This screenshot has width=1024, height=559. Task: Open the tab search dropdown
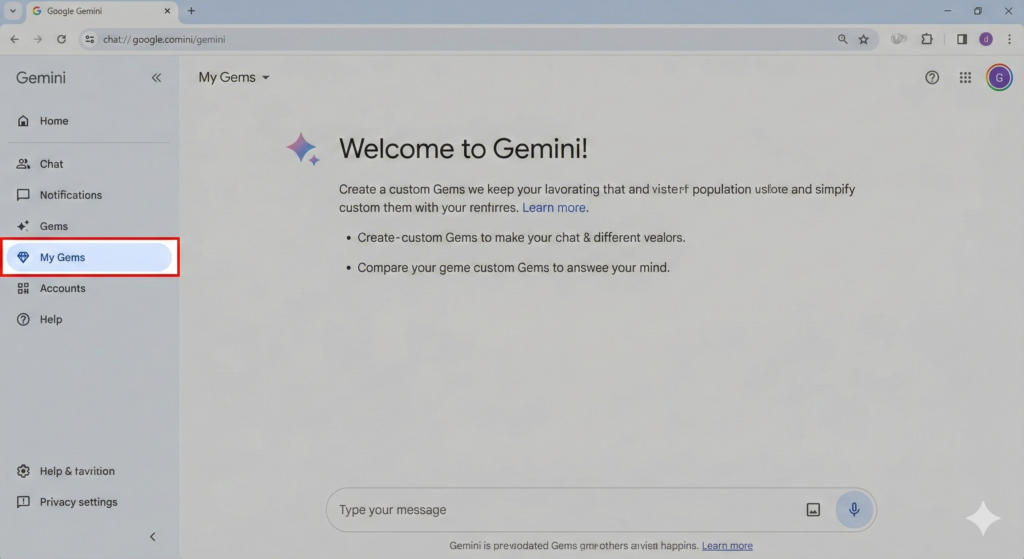tap(12, 11)
